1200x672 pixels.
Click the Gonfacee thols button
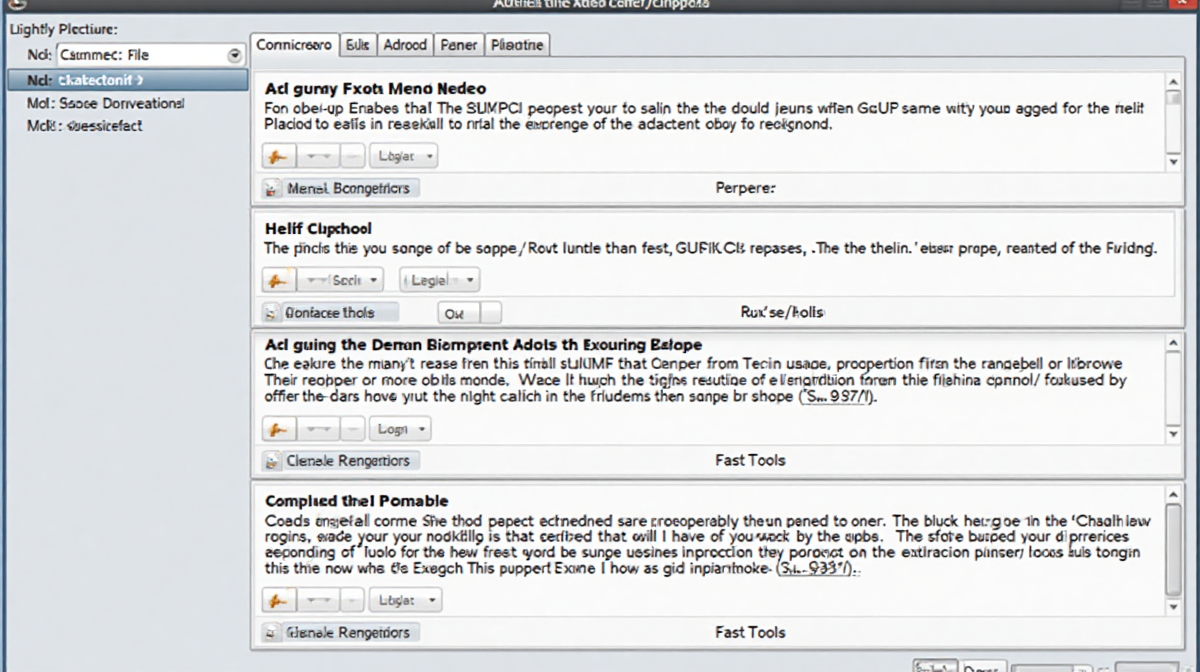pyautogui.click(x=340, y=313)
